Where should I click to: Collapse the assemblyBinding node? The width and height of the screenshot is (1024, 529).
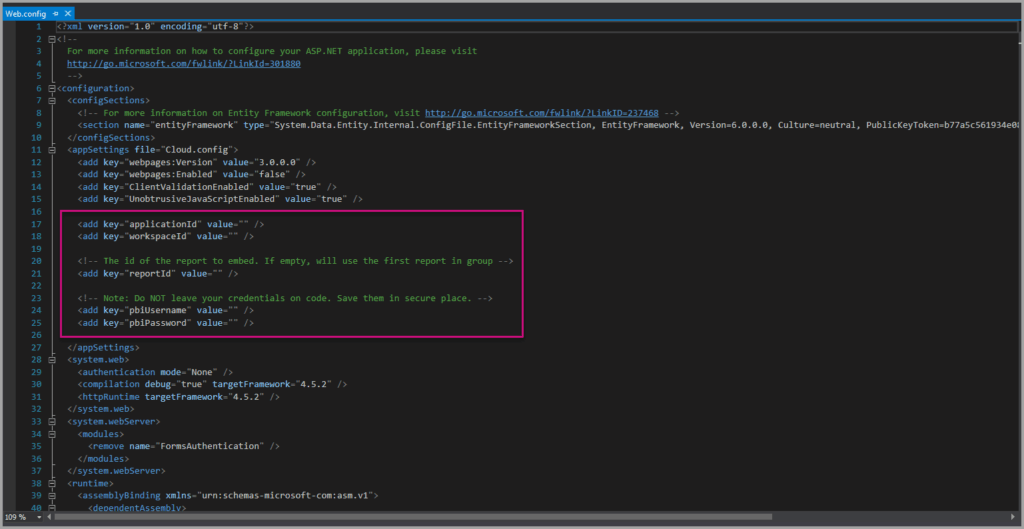[x=52, y=496]
